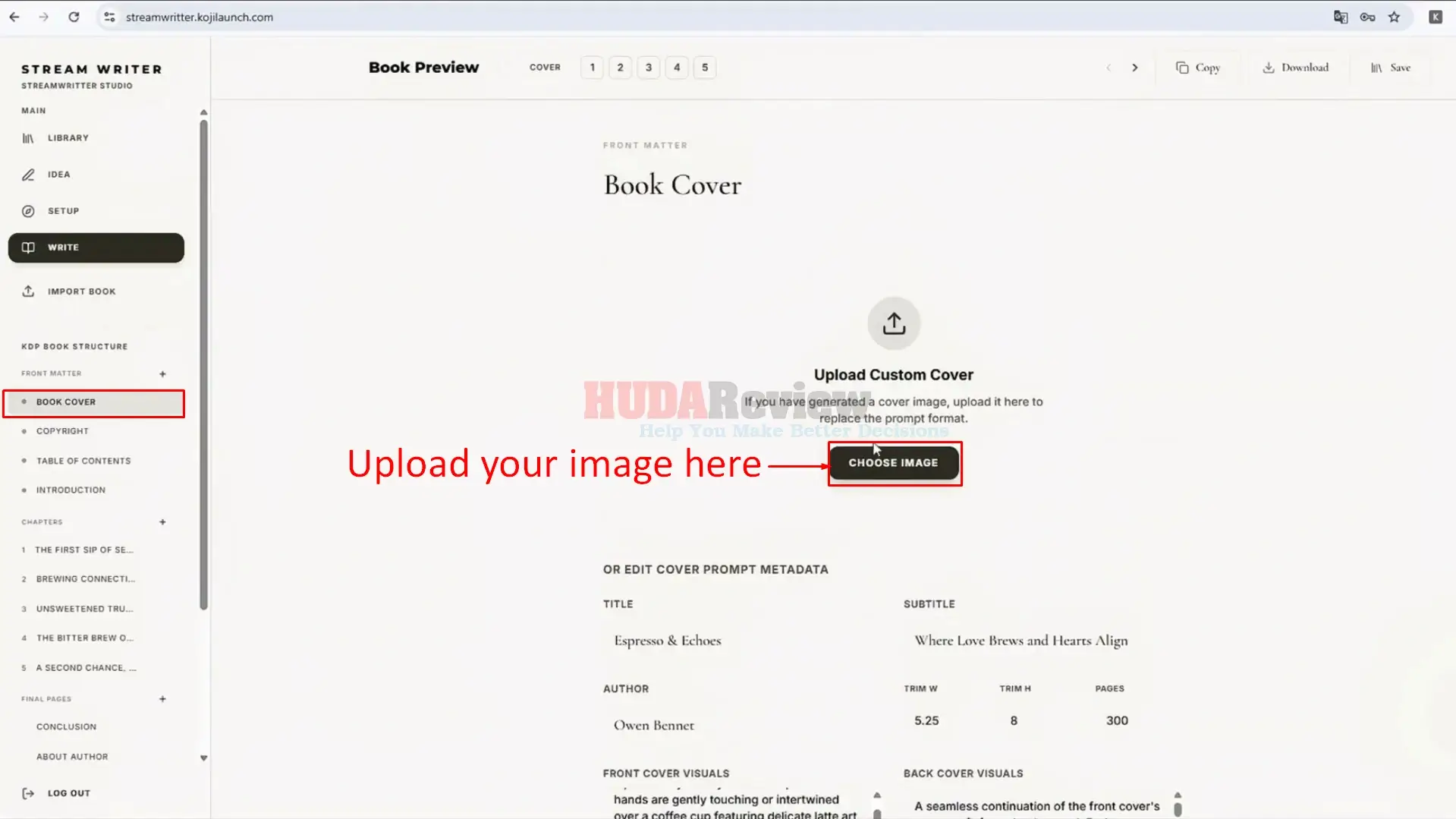Go to next page with right chevron
1456x819 pixels.
click(1135, 68)
